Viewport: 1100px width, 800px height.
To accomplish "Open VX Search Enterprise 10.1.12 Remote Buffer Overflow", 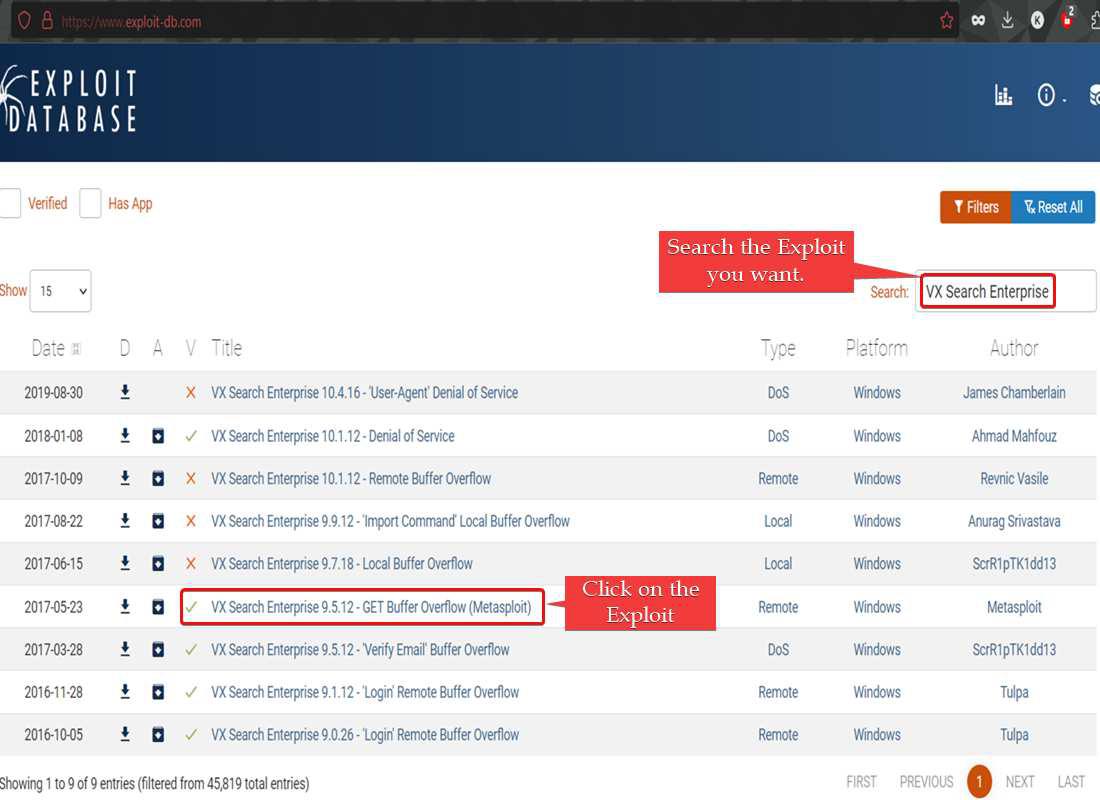I will (x=351, y=479).
